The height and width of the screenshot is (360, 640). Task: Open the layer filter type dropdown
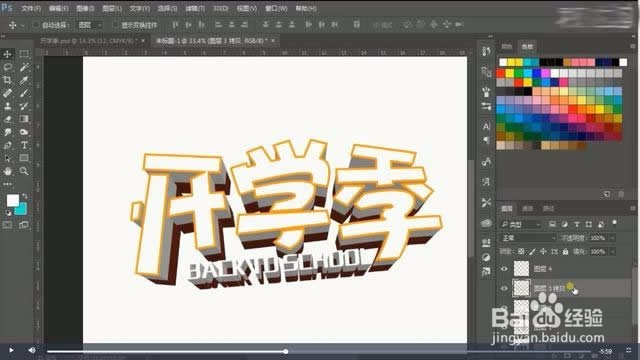521,224
